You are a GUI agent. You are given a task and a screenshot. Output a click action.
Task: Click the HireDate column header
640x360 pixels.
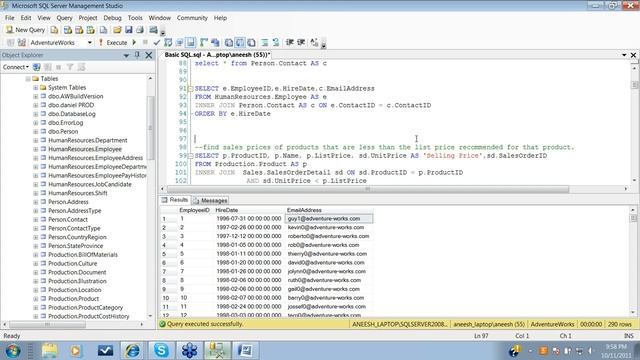tap(249, 210)
